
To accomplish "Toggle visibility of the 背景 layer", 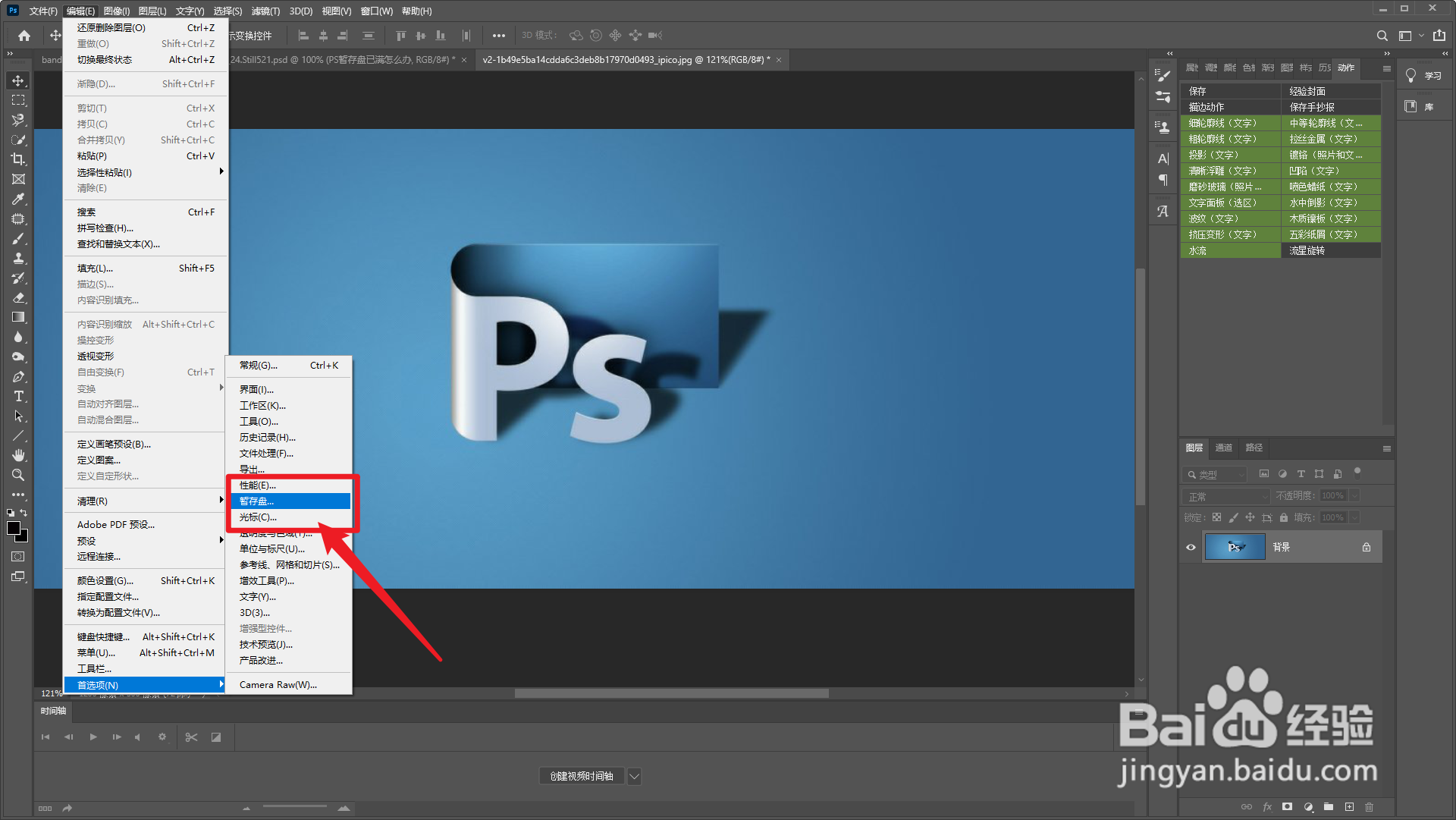I will 1191,547.
